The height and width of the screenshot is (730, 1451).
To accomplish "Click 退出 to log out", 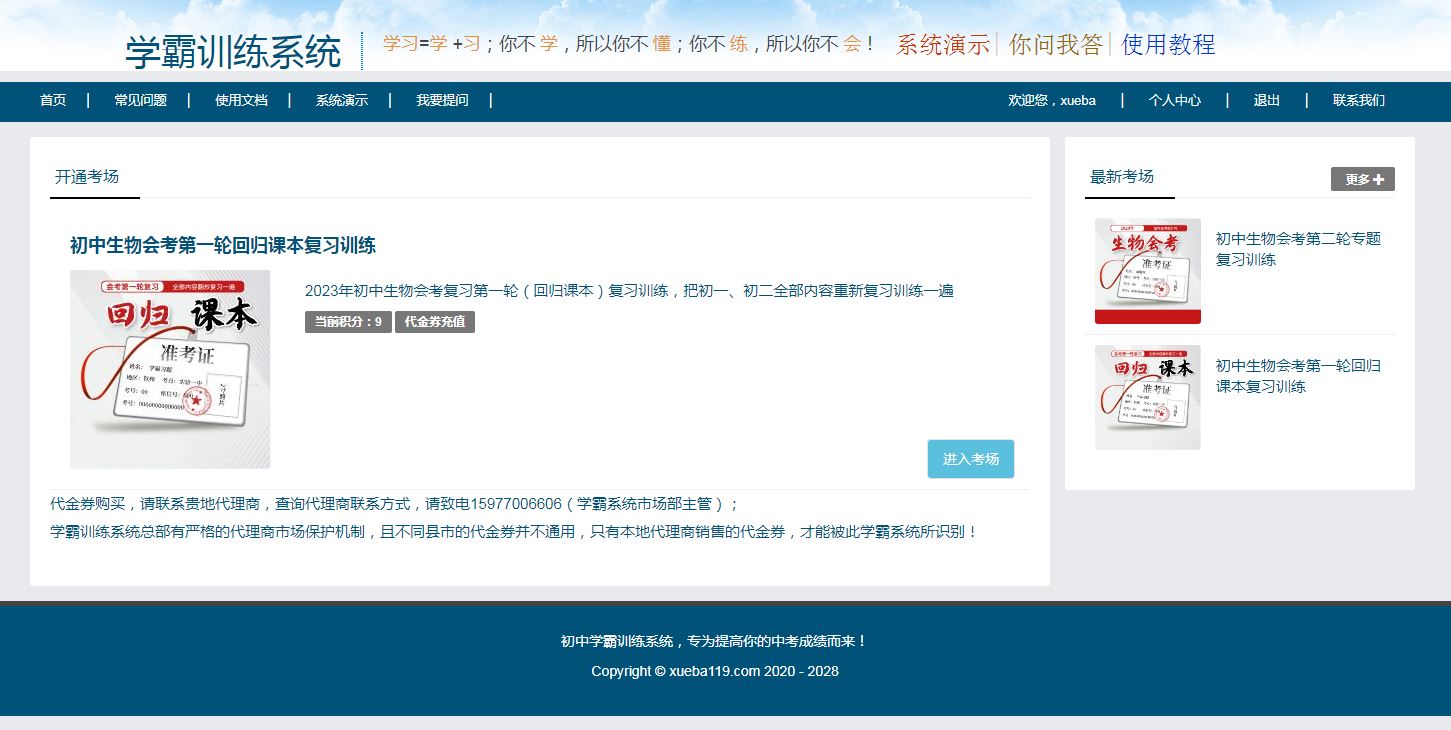I will 1265,101.
